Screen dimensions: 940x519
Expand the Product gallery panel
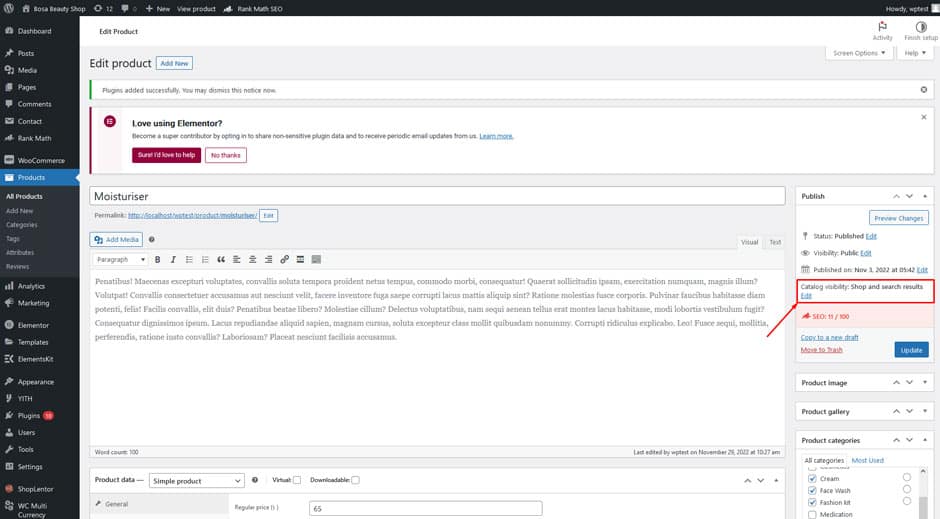pos(925,411)
